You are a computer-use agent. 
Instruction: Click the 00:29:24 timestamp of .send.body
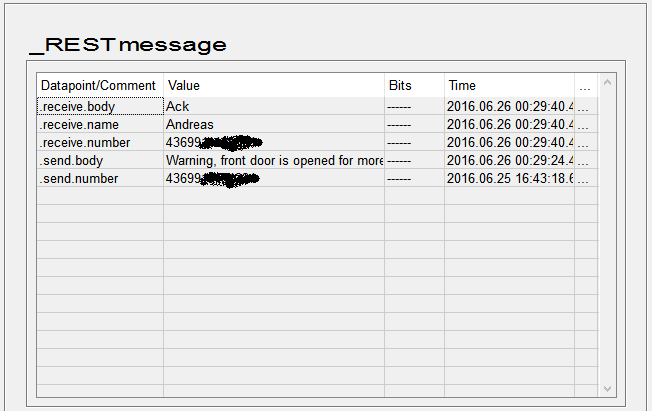pyautogui.click(x=509, y=160)
